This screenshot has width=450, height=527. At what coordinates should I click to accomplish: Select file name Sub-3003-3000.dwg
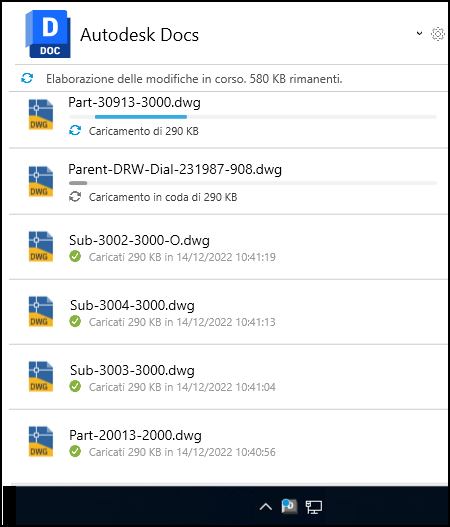(x=132, y=370)
